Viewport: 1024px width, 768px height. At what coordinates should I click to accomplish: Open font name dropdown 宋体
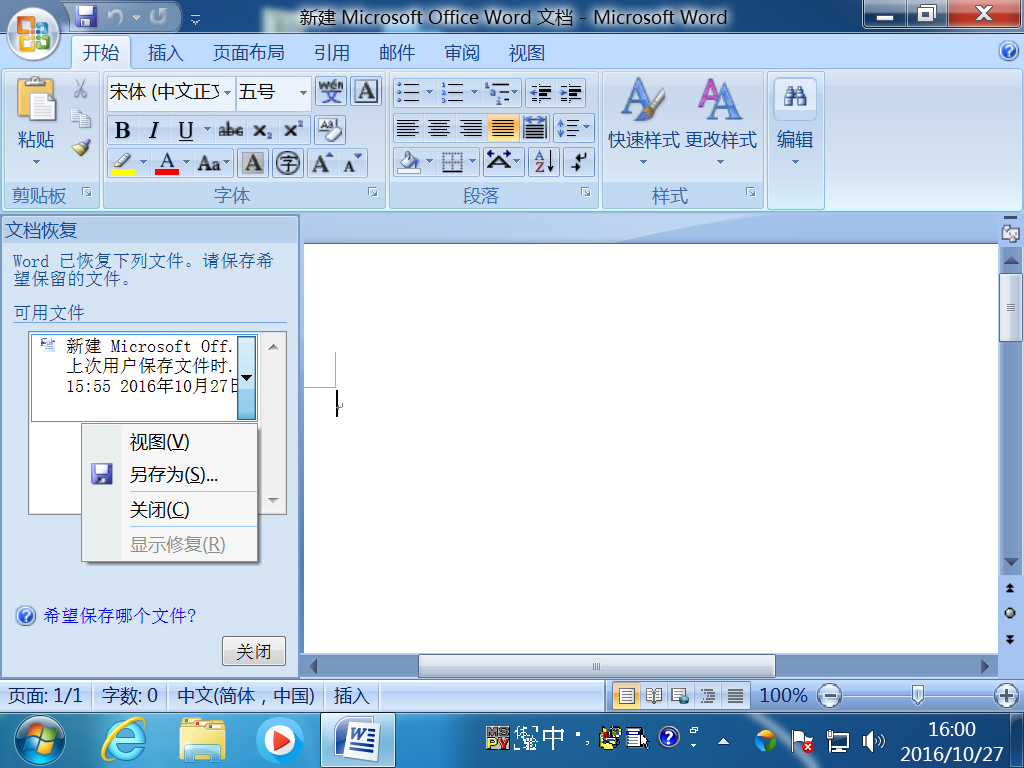[227, 93]
